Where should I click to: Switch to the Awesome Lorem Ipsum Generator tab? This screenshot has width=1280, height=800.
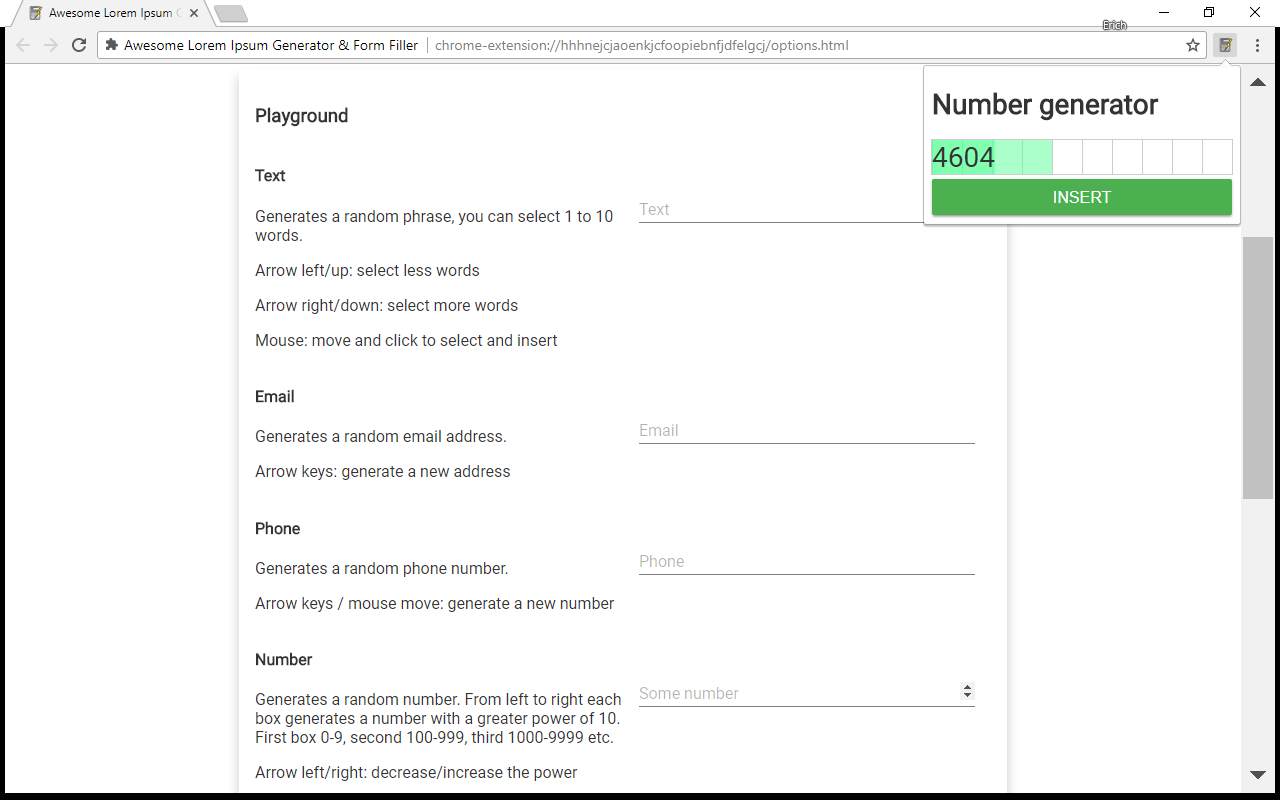click(110, 14)
